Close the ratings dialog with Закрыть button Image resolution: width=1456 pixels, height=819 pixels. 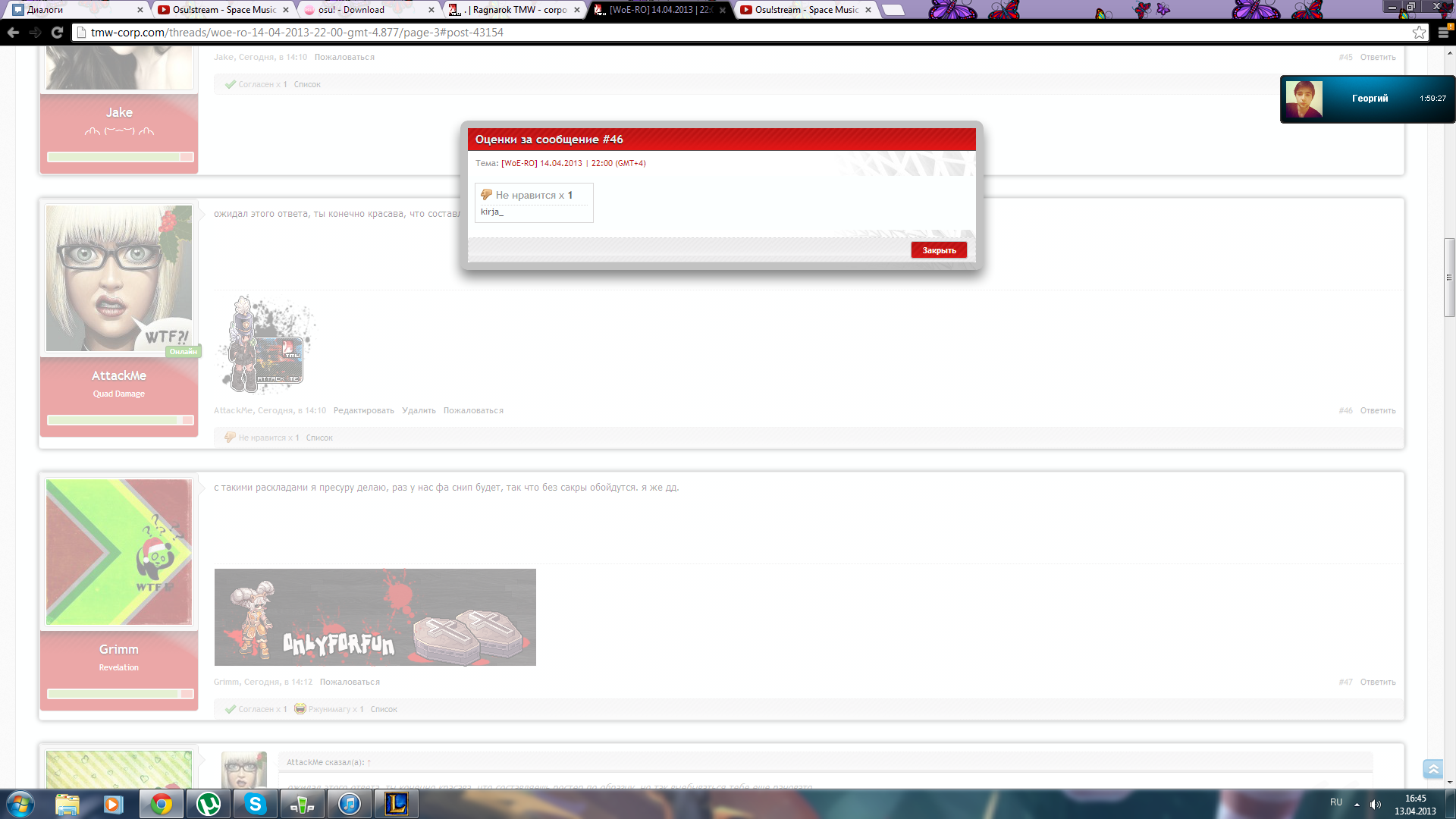pos(939,250)
